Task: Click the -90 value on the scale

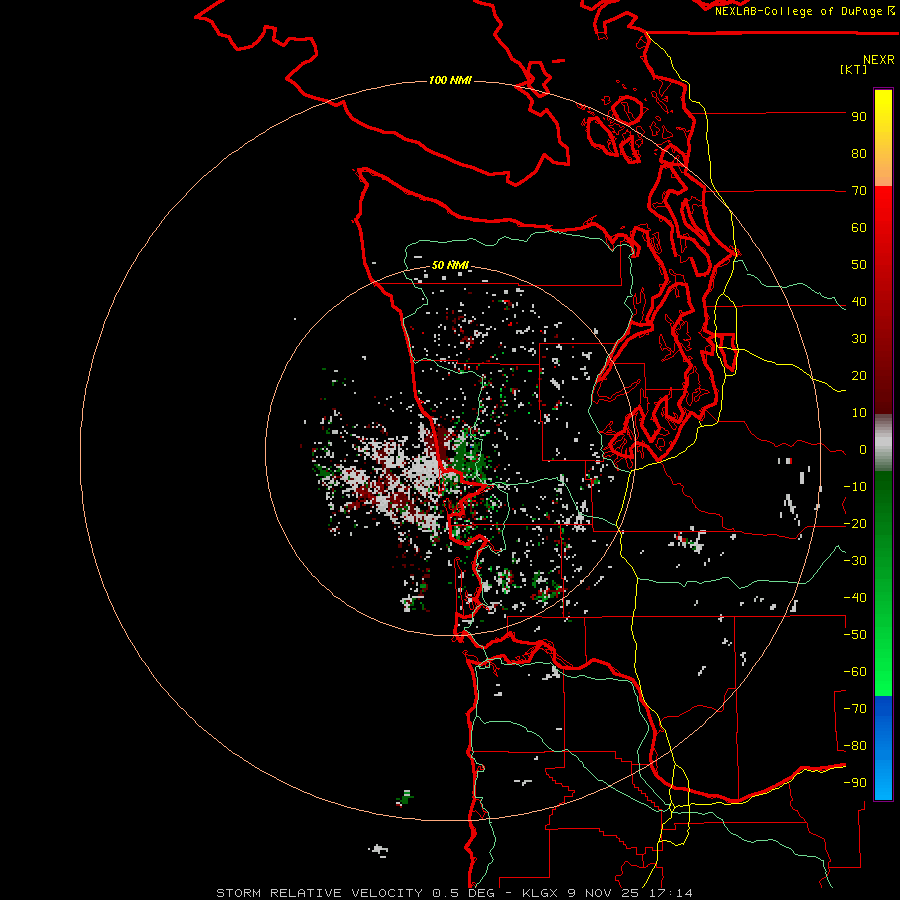Action: 855,783
